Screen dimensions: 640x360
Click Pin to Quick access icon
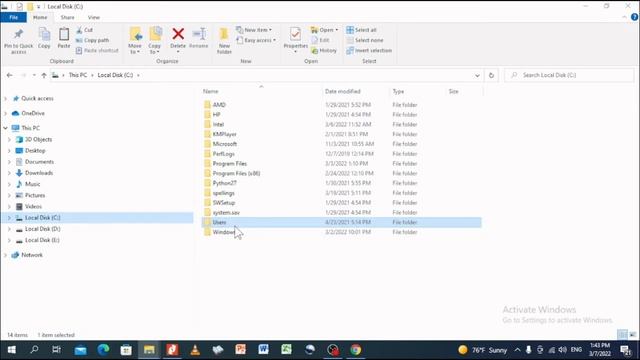coord(18,34)
